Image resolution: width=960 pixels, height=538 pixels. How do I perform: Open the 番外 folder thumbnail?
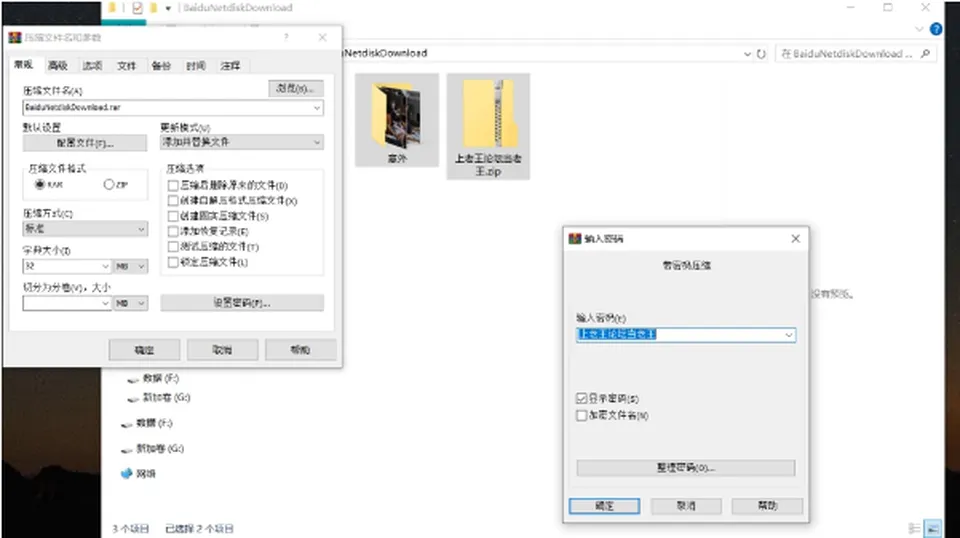coord(397,116)
